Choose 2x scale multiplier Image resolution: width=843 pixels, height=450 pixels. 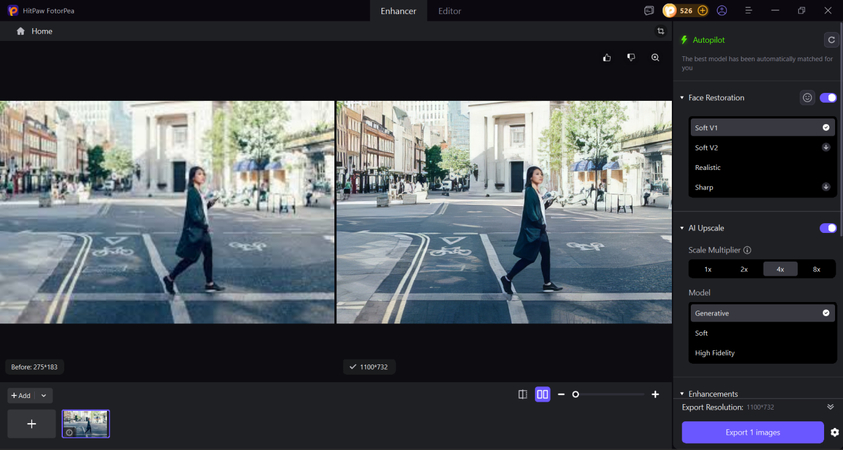coord(744,269)
